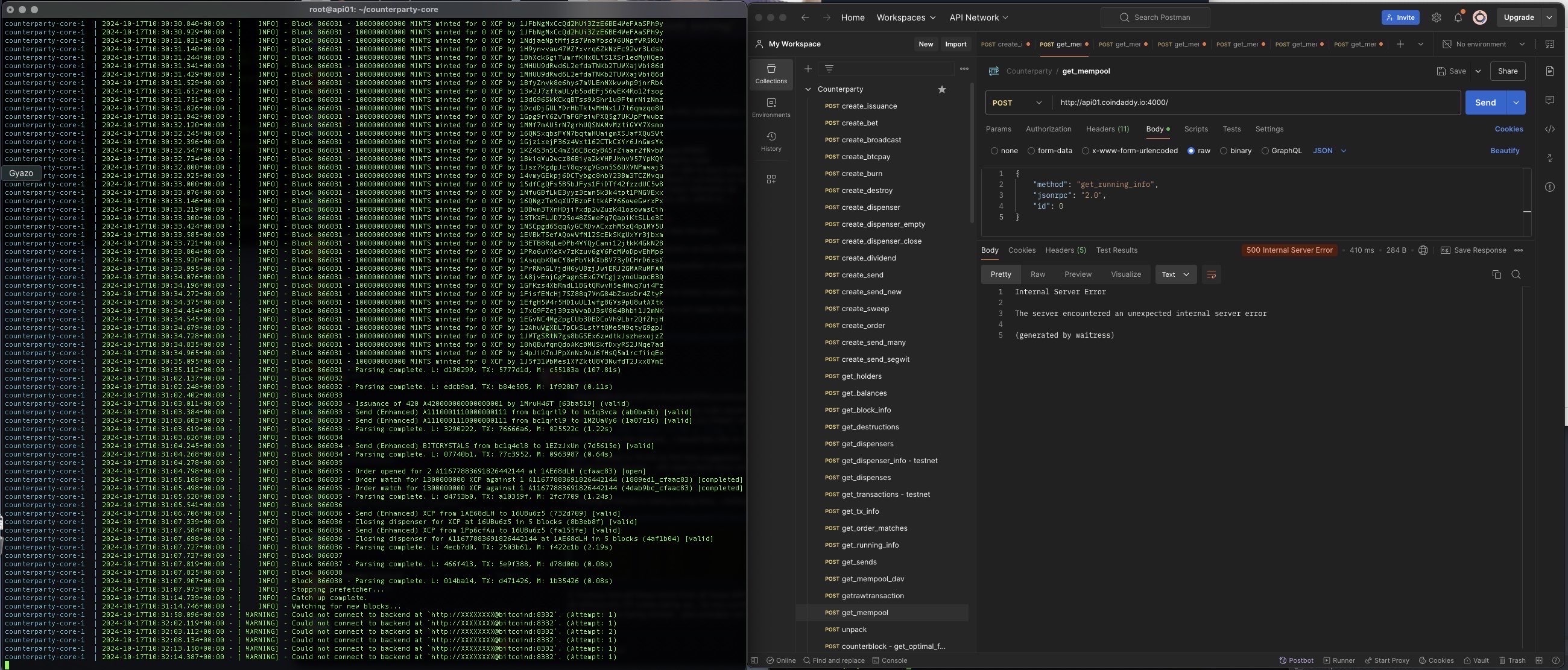Switch to the Params tab
The image size is (1568, 670).
point(998,129)
